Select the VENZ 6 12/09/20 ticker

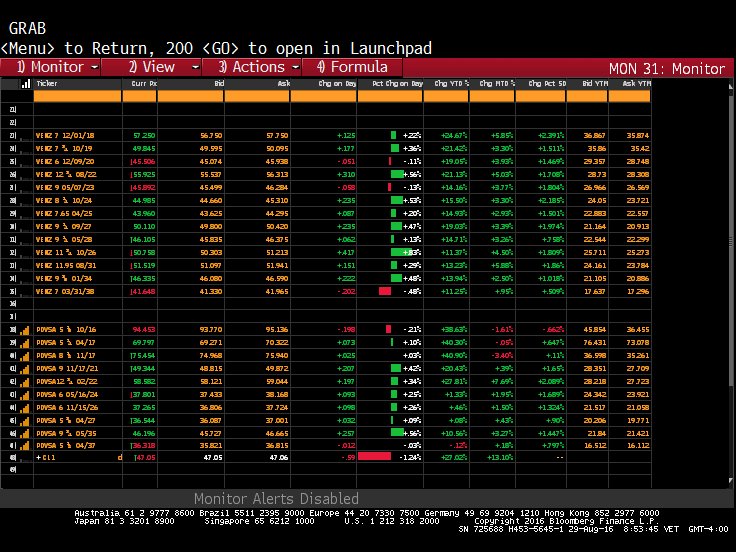65,161
